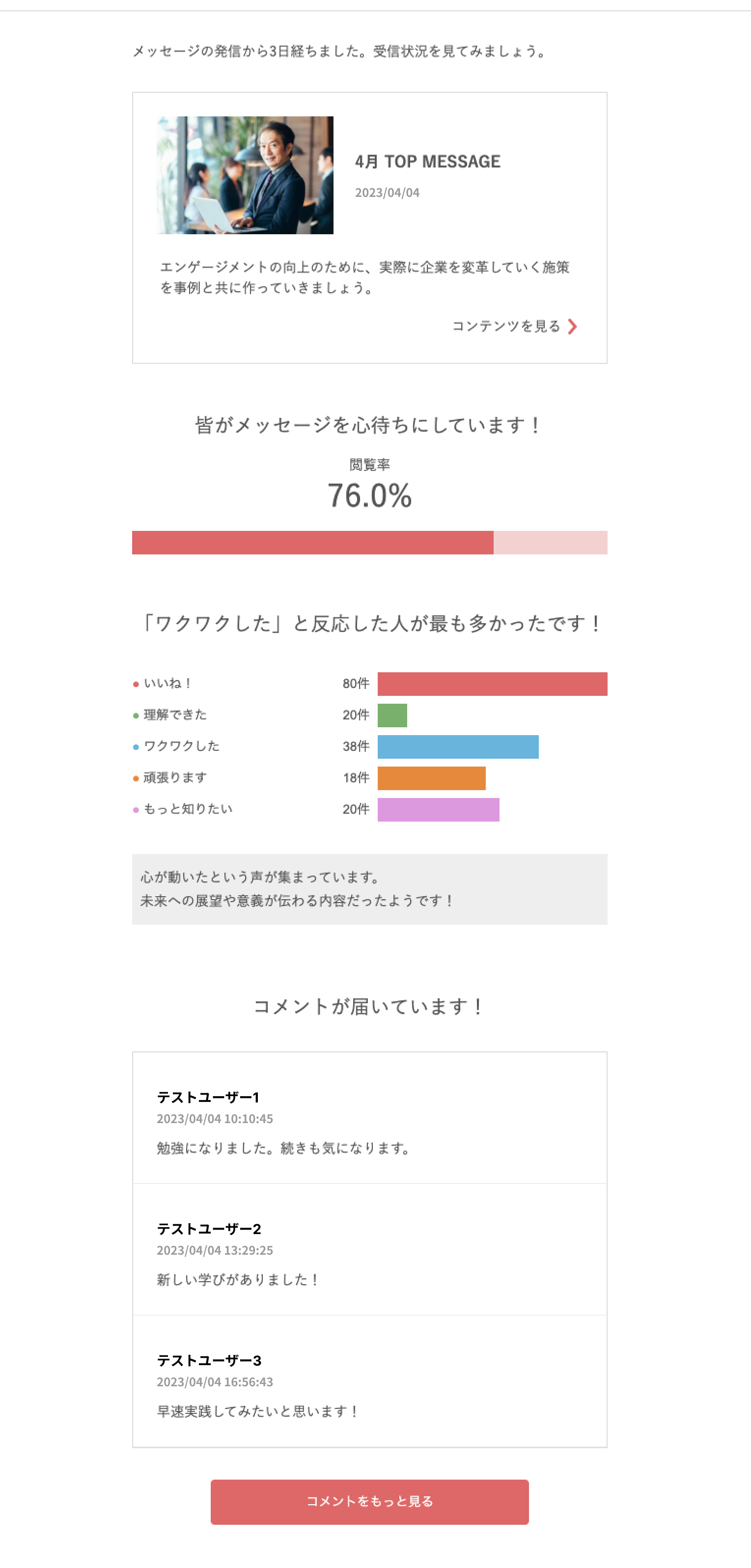
Task: Click the gray summary message box
Action: [369, 889]
